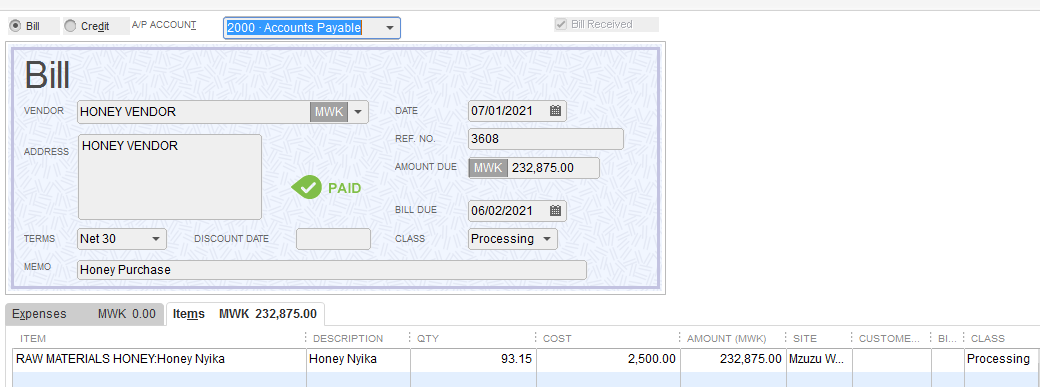
Task: Click the Memo field with Honey Purchase
Action: [x=332, y=270]
